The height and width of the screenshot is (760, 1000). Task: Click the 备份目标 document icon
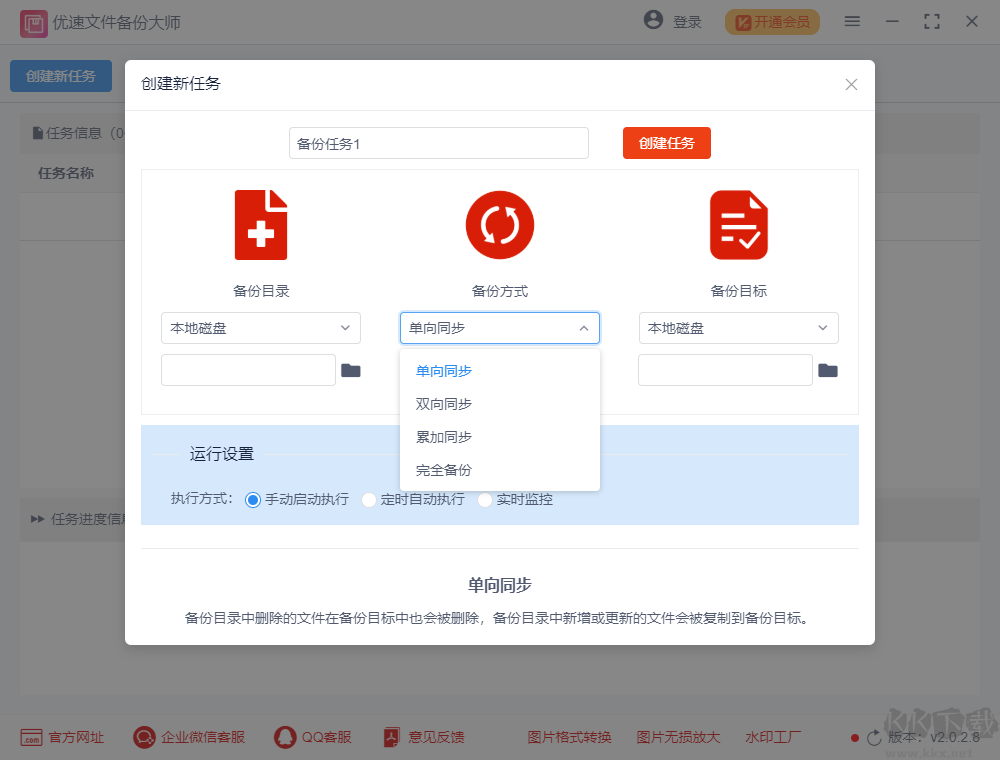pyautogui.click(x=739, y=224)
